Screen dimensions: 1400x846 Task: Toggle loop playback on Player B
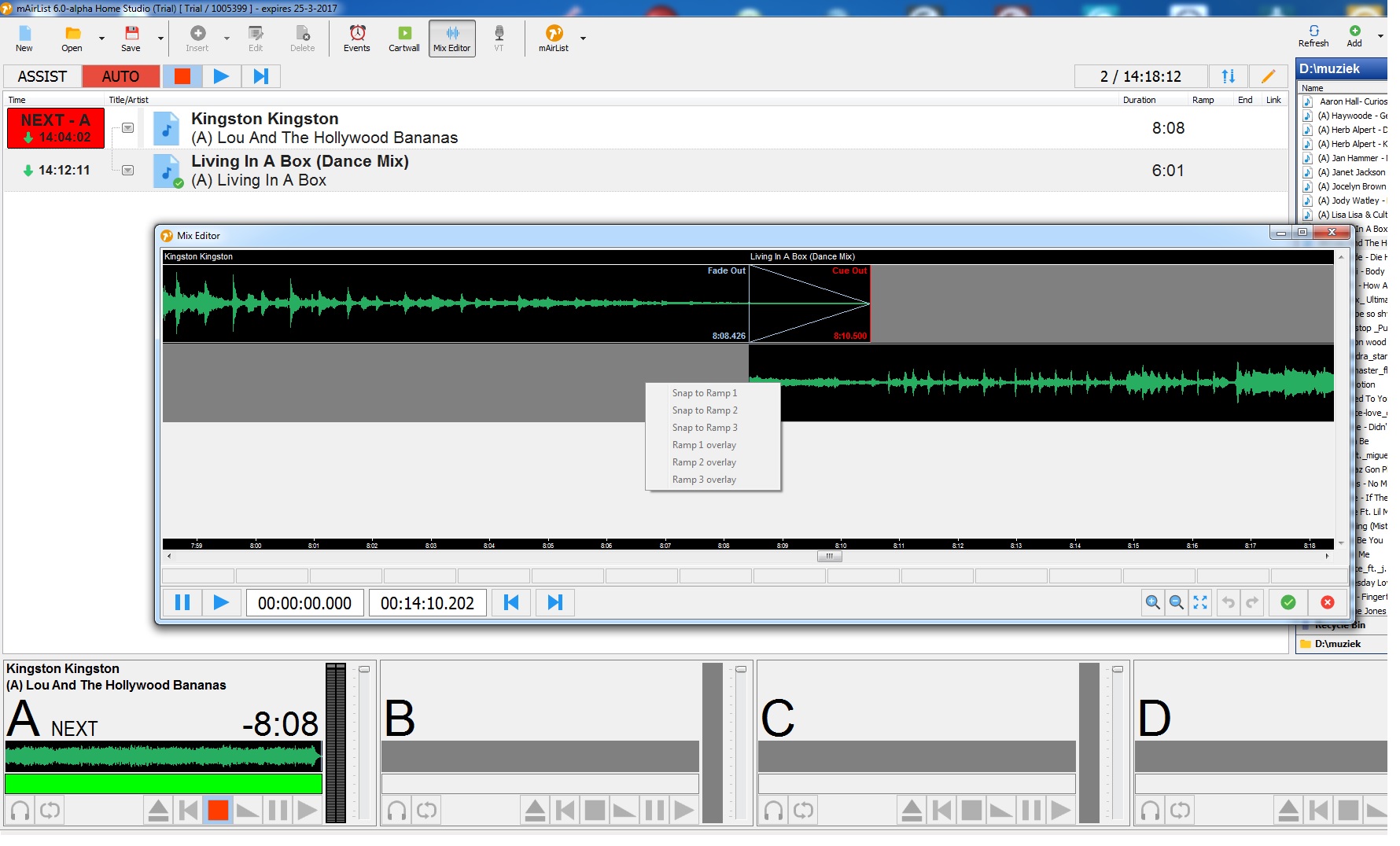click(426, 809)
